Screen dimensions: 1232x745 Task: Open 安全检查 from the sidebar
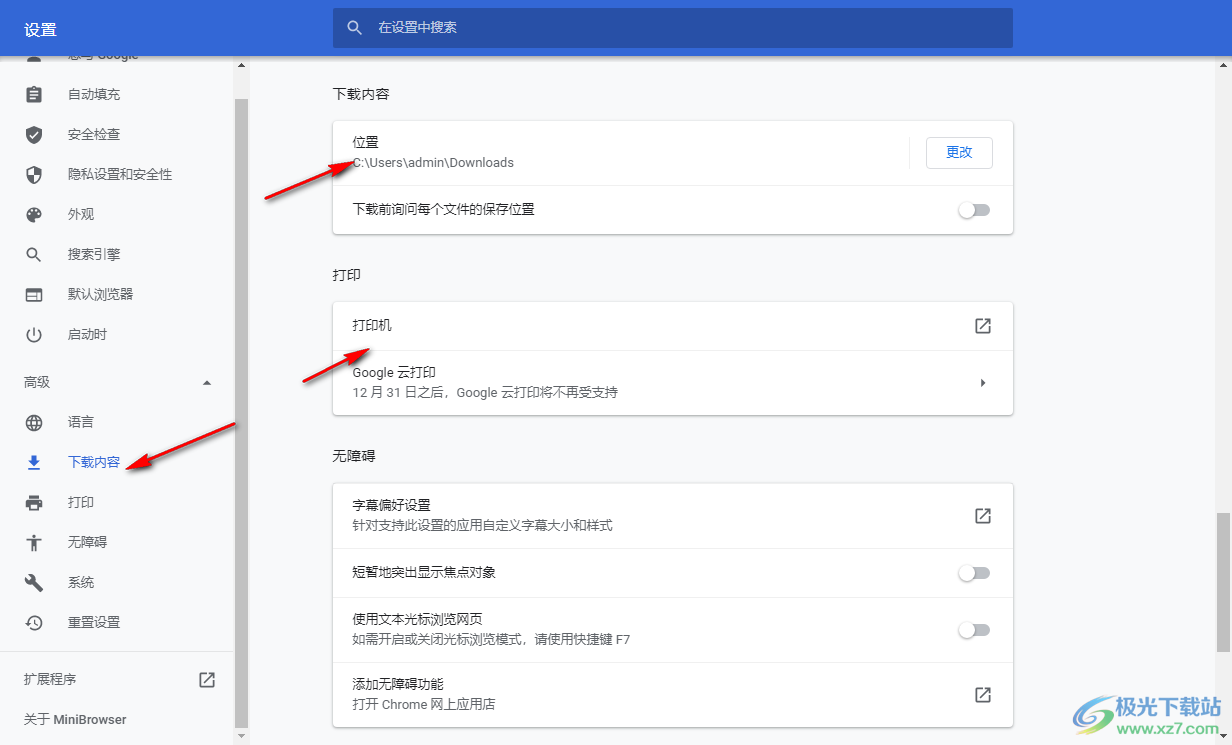[x=34, y=134]
